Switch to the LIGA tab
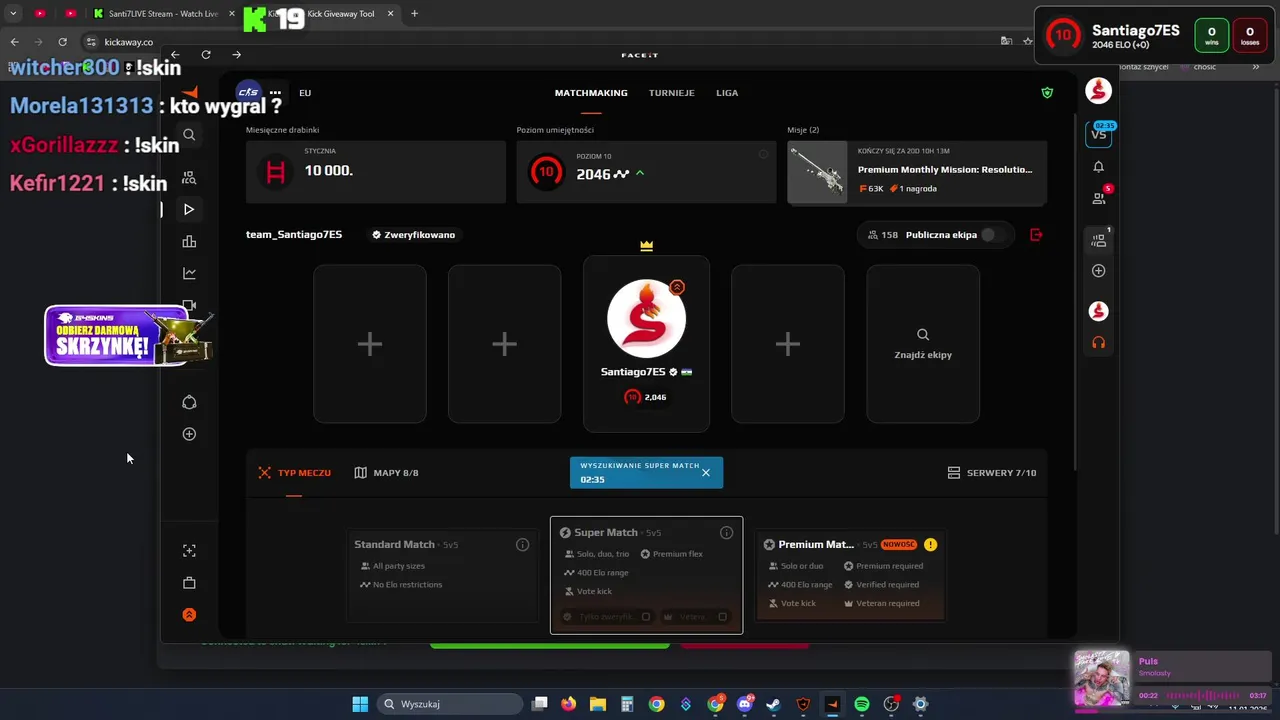The image size is (1280, 720). click(x=727, y=93)
